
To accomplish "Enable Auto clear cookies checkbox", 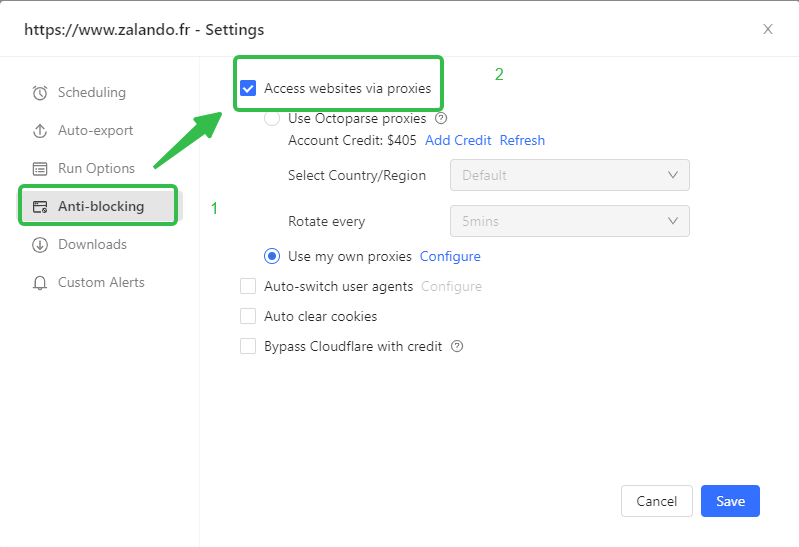I will (248, 317).
